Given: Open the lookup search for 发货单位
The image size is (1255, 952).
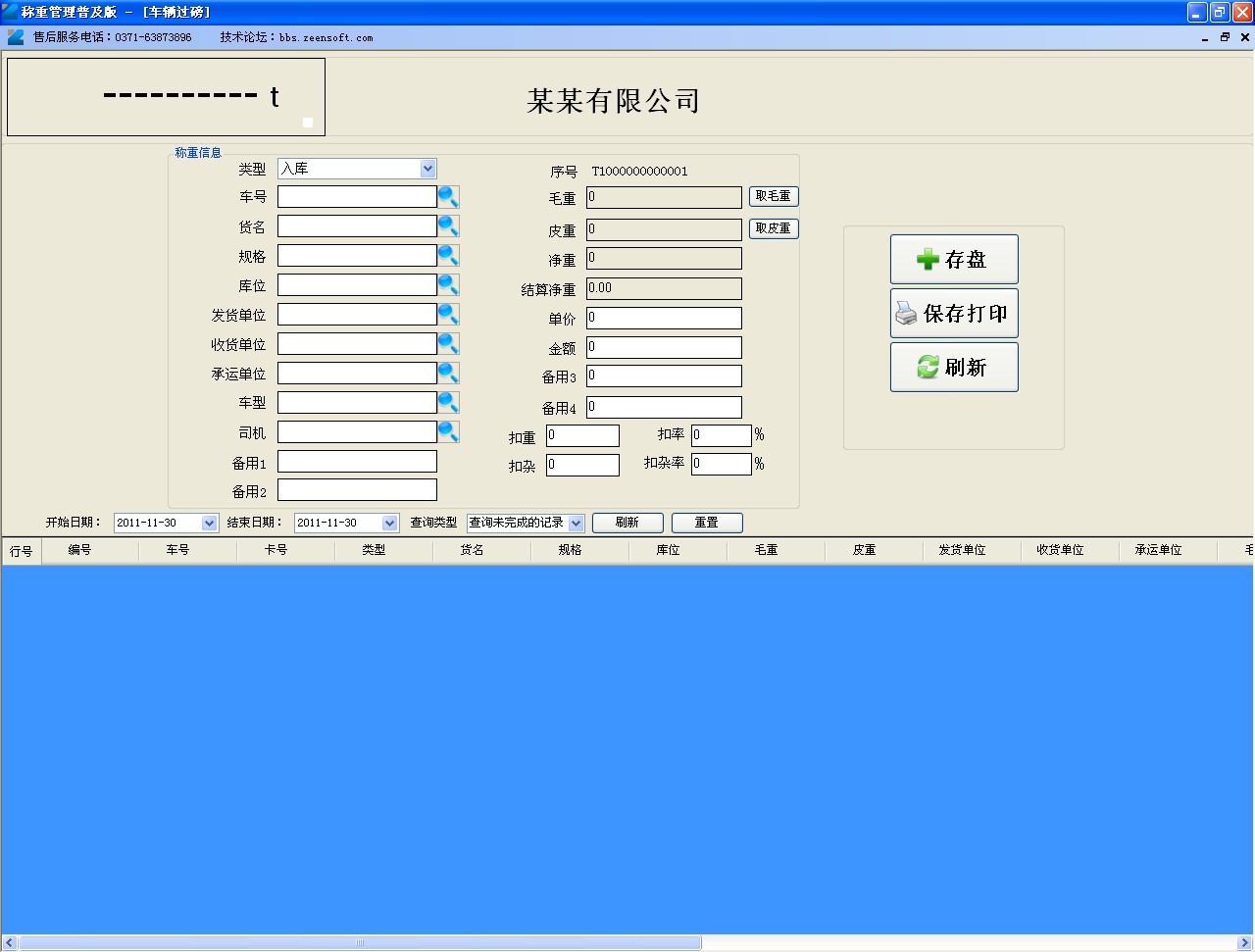Looking at the screenshot, I should pos(448,315).
